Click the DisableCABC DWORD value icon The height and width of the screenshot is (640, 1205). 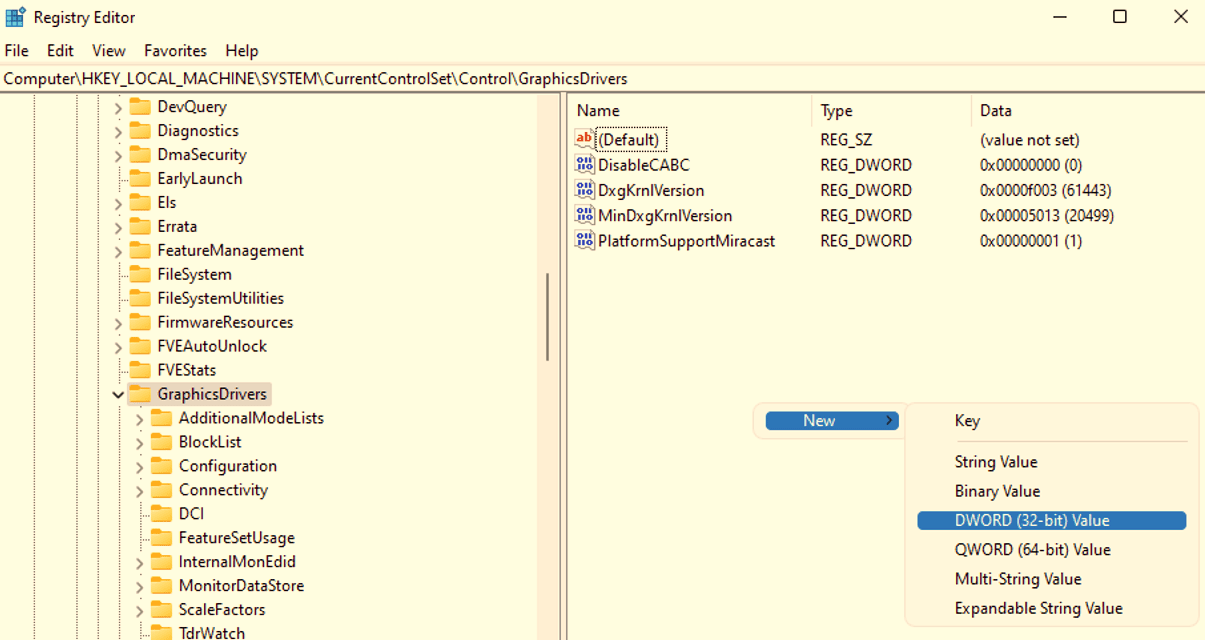coord(584,165)
